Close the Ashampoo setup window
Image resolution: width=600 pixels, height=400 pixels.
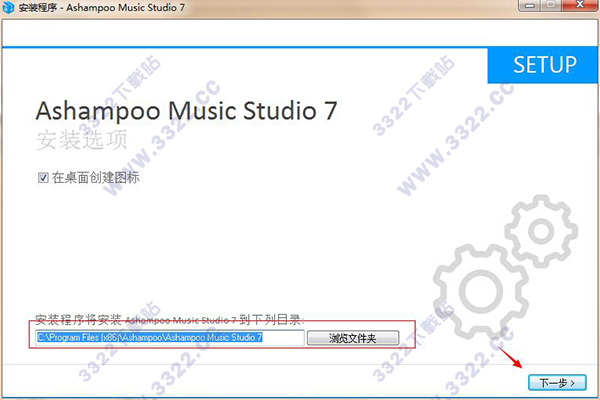580,5
